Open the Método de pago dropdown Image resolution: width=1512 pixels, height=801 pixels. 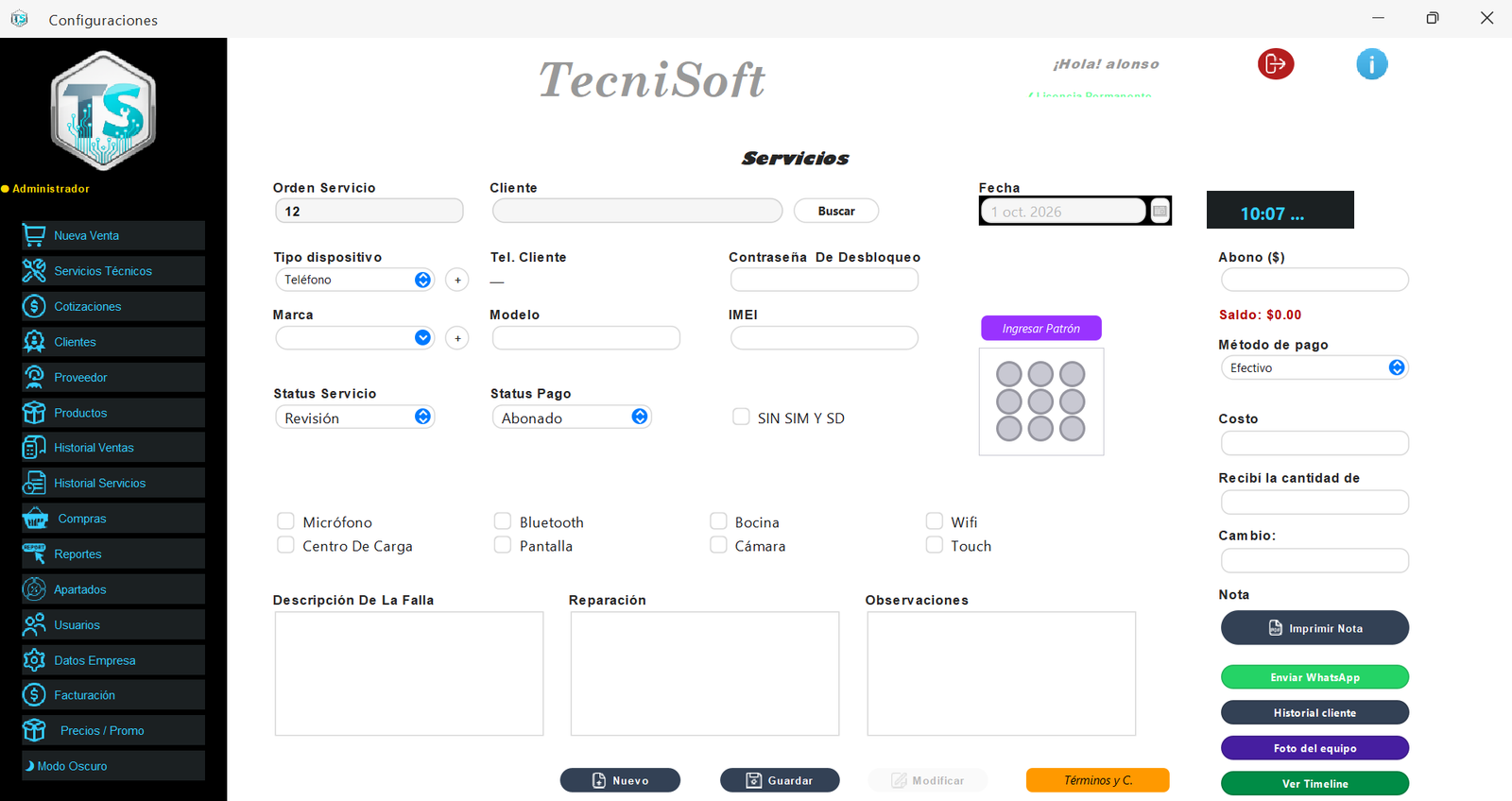tap(1314, 367)
